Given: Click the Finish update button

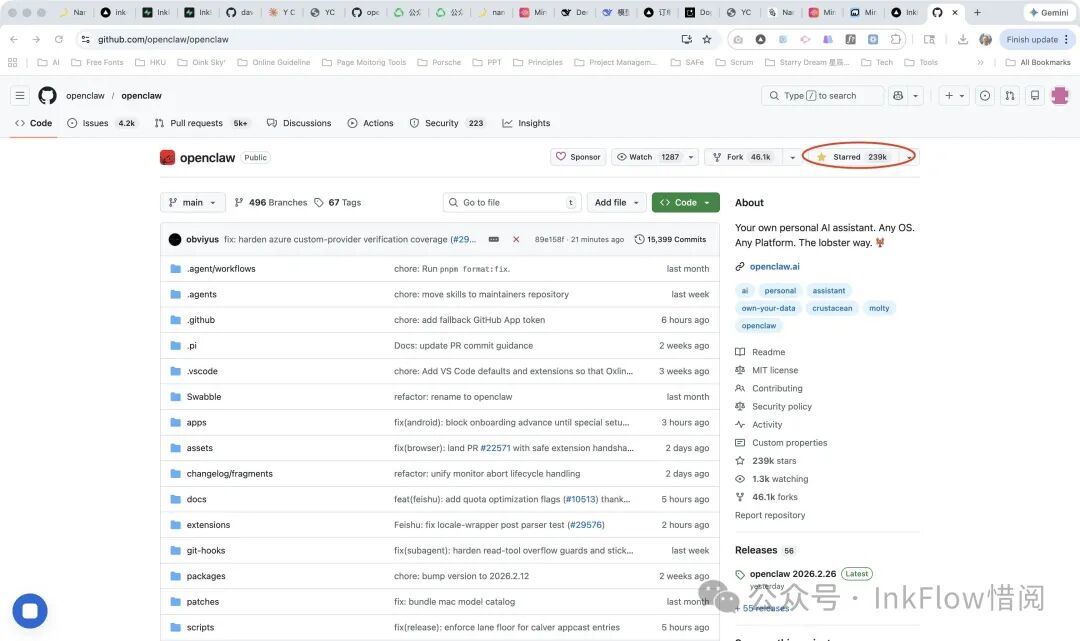Looking at the screenshot, I should 1032,39.
